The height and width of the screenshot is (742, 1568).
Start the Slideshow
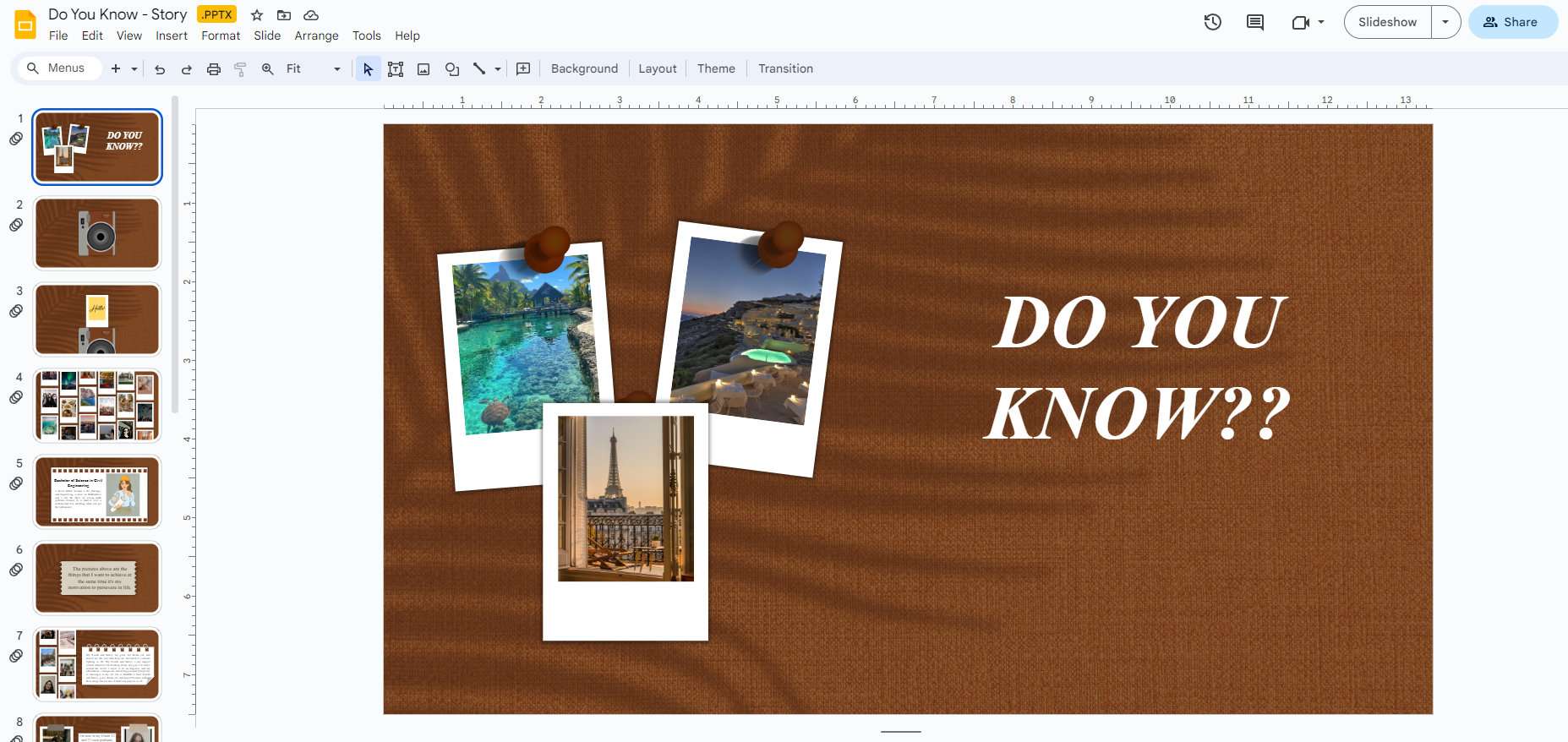tap(1388, 22)
